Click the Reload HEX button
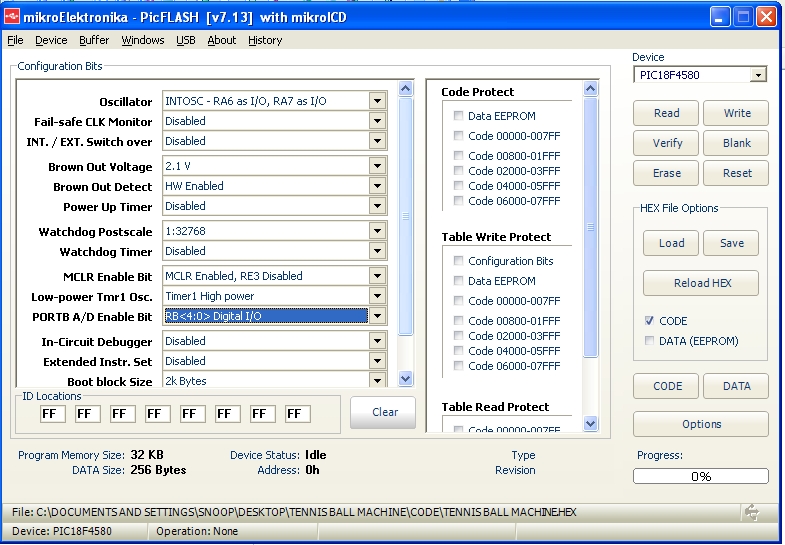This screenshot has width=785, height=545. (x=701, y=283)
